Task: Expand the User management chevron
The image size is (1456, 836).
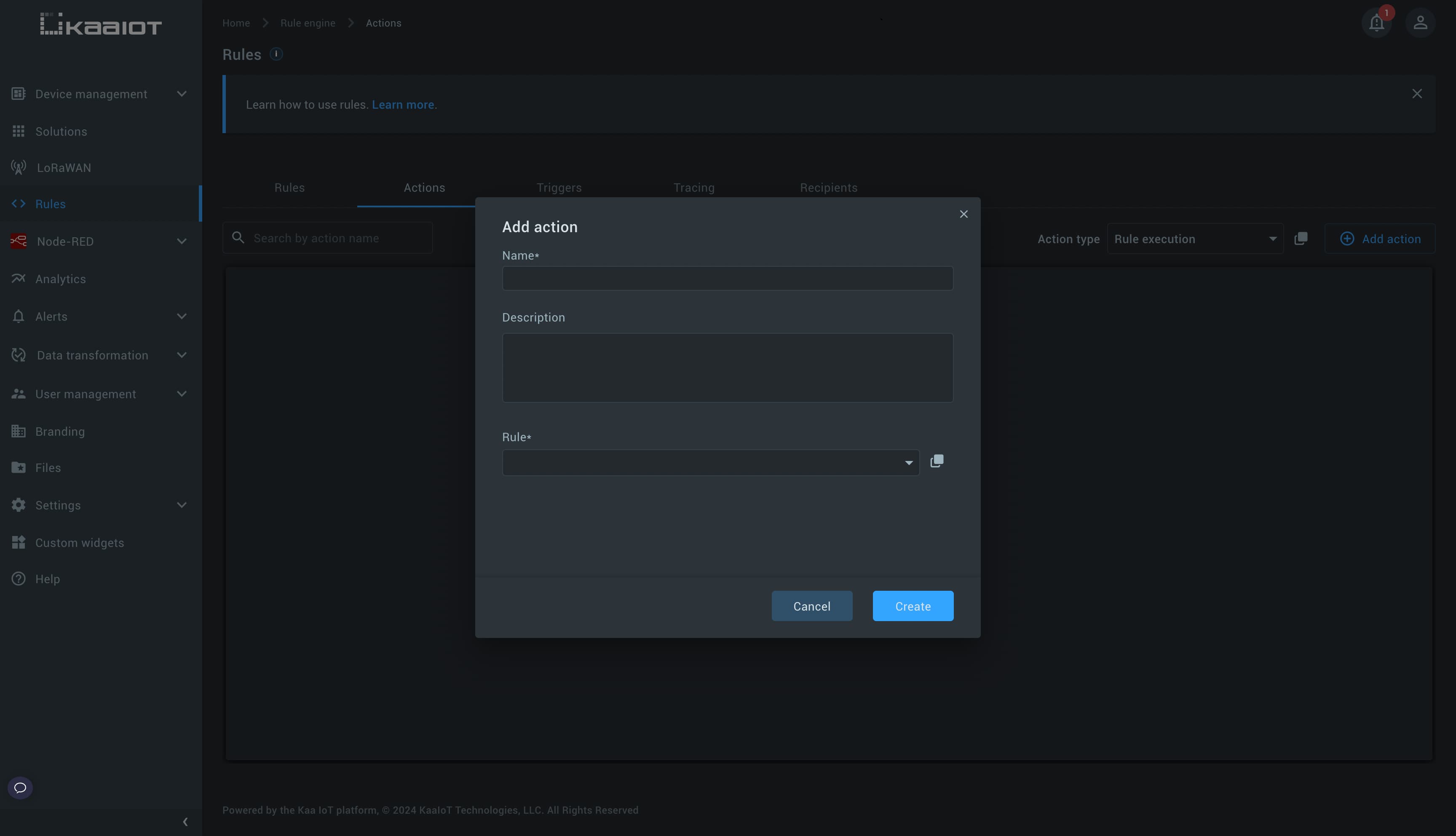Action: 181,394
